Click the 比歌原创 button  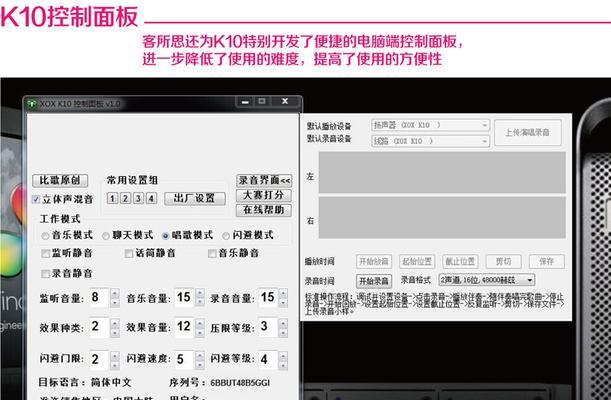(x=60, y=180)
